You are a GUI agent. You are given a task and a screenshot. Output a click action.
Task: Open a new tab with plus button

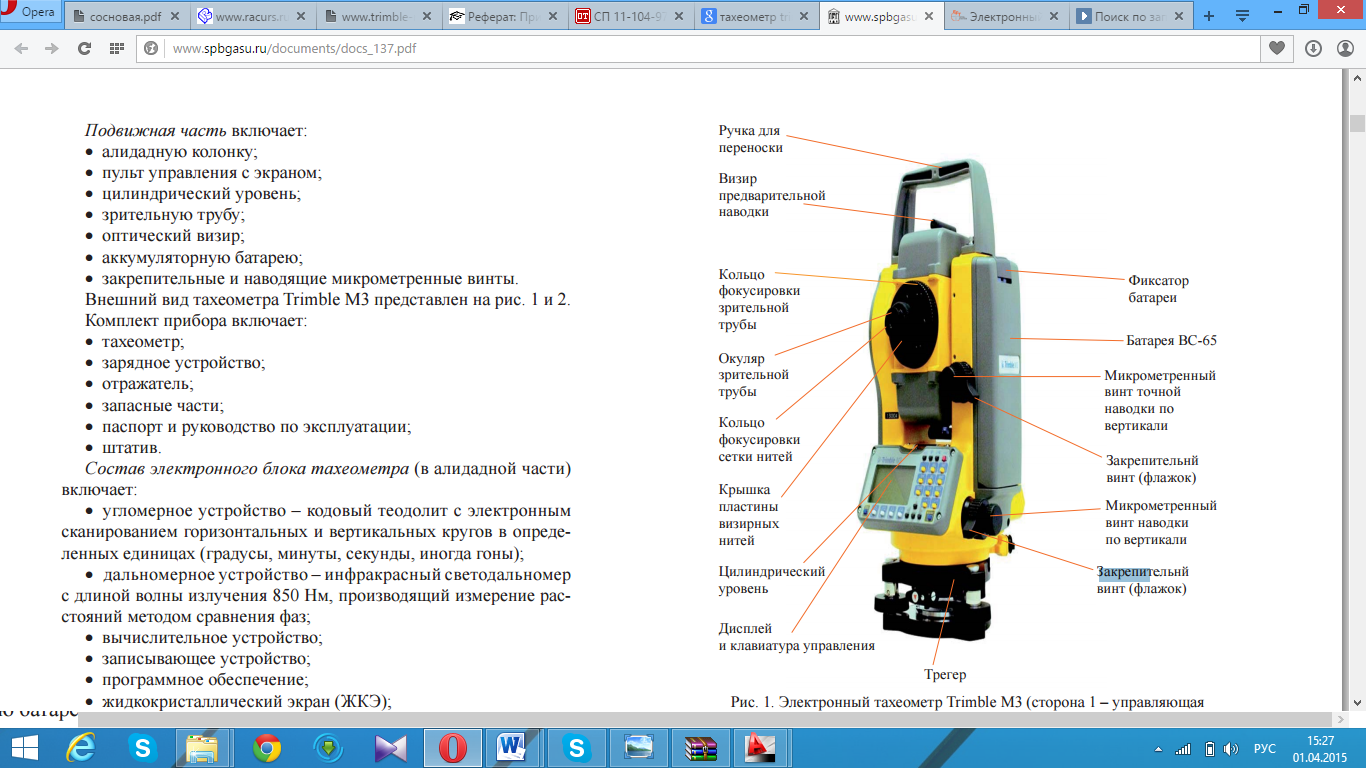tap(1208, 17)
